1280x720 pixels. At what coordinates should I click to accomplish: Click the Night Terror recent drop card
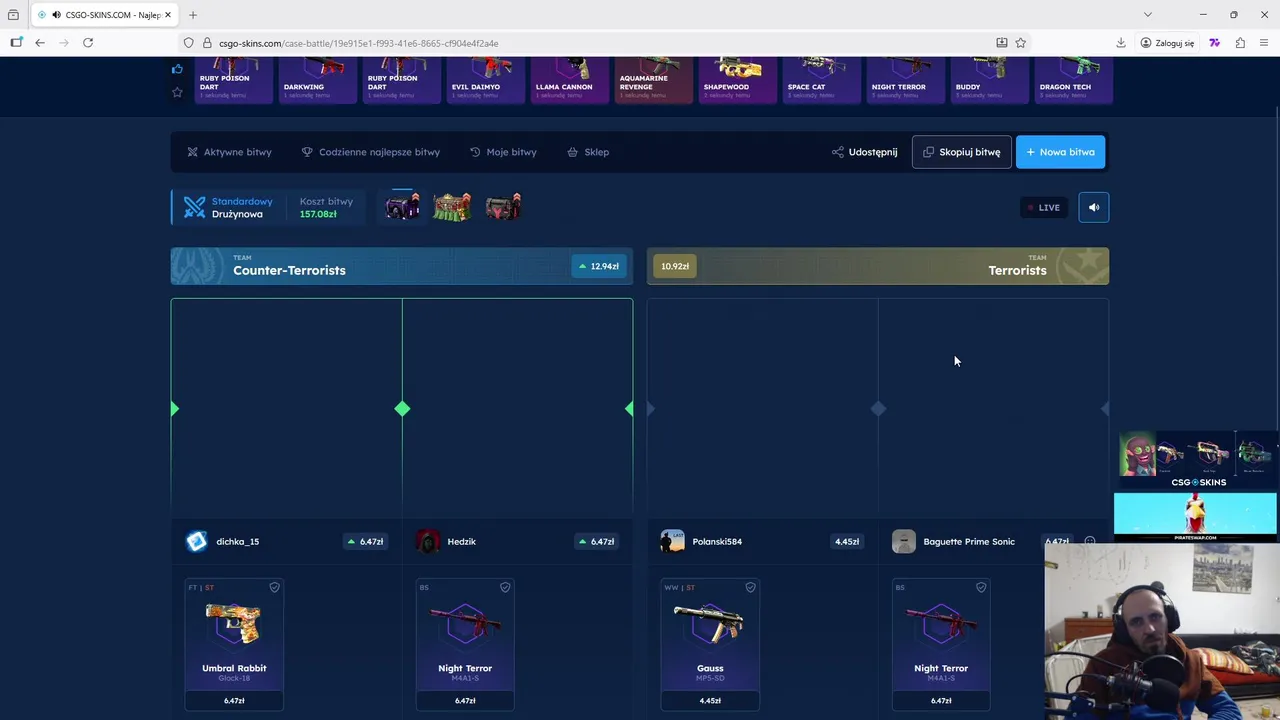[x=906, y=80]
